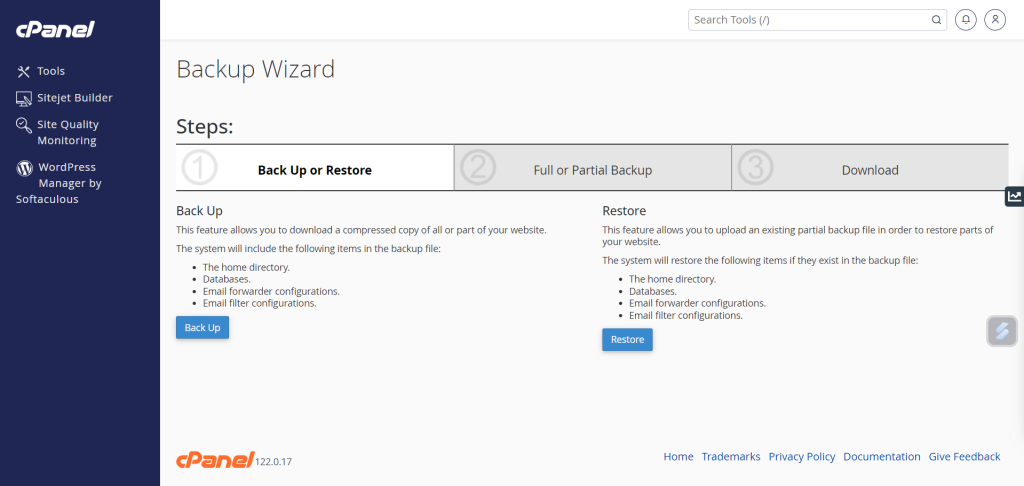The image size is (1024, 486).
Task: Launch WordPress Manager by Softaculous
Action: tap(25, 168)
